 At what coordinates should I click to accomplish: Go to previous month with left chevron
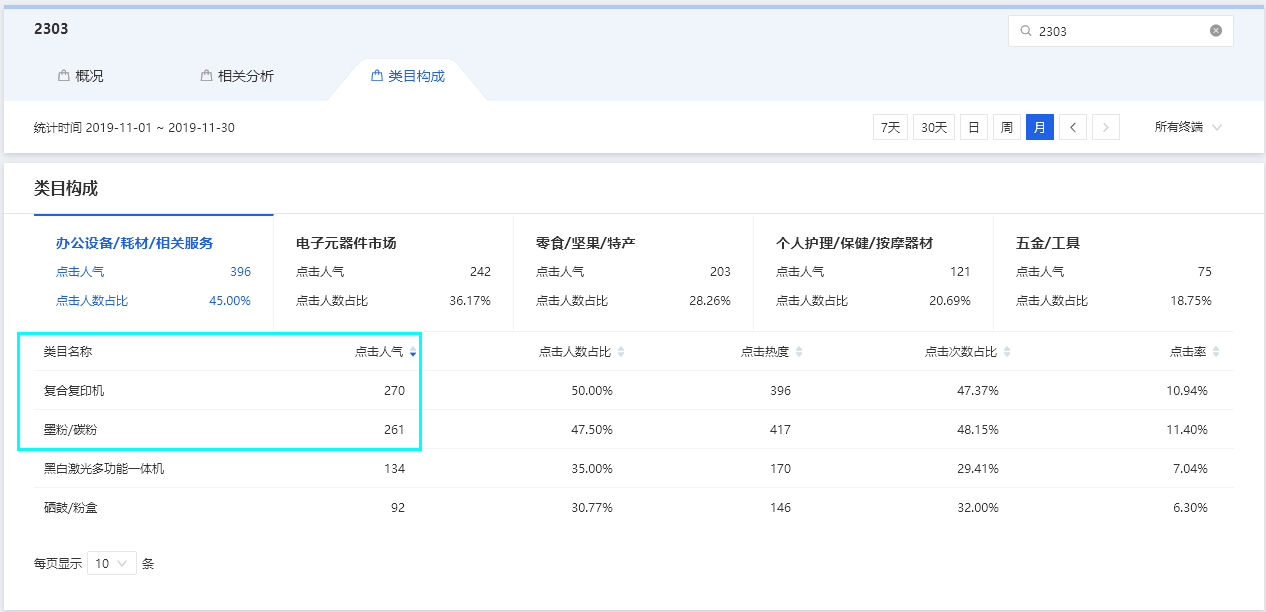[1073, 127]
